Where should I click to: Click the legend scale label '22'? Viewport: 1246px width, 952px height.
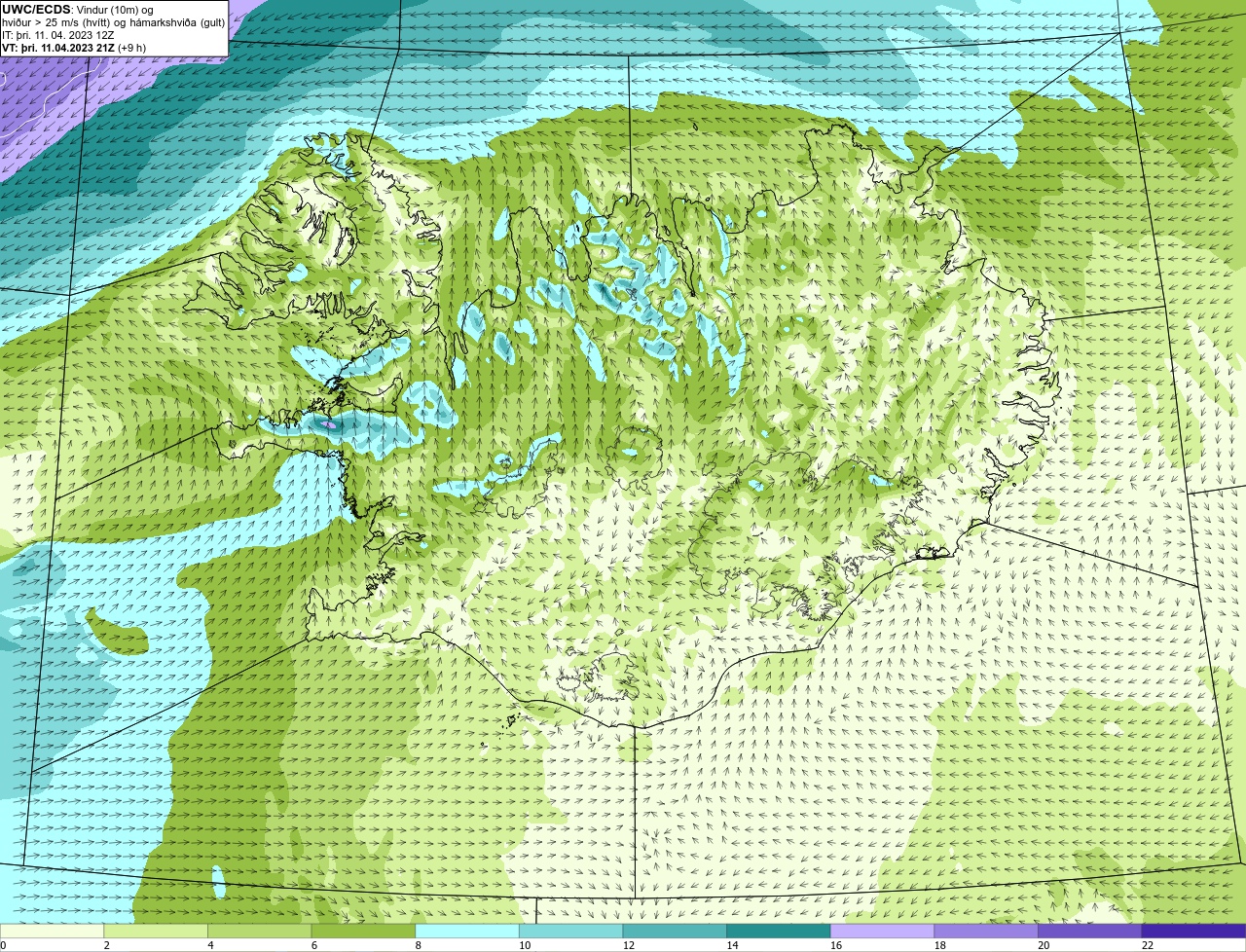pos(1148,945)
